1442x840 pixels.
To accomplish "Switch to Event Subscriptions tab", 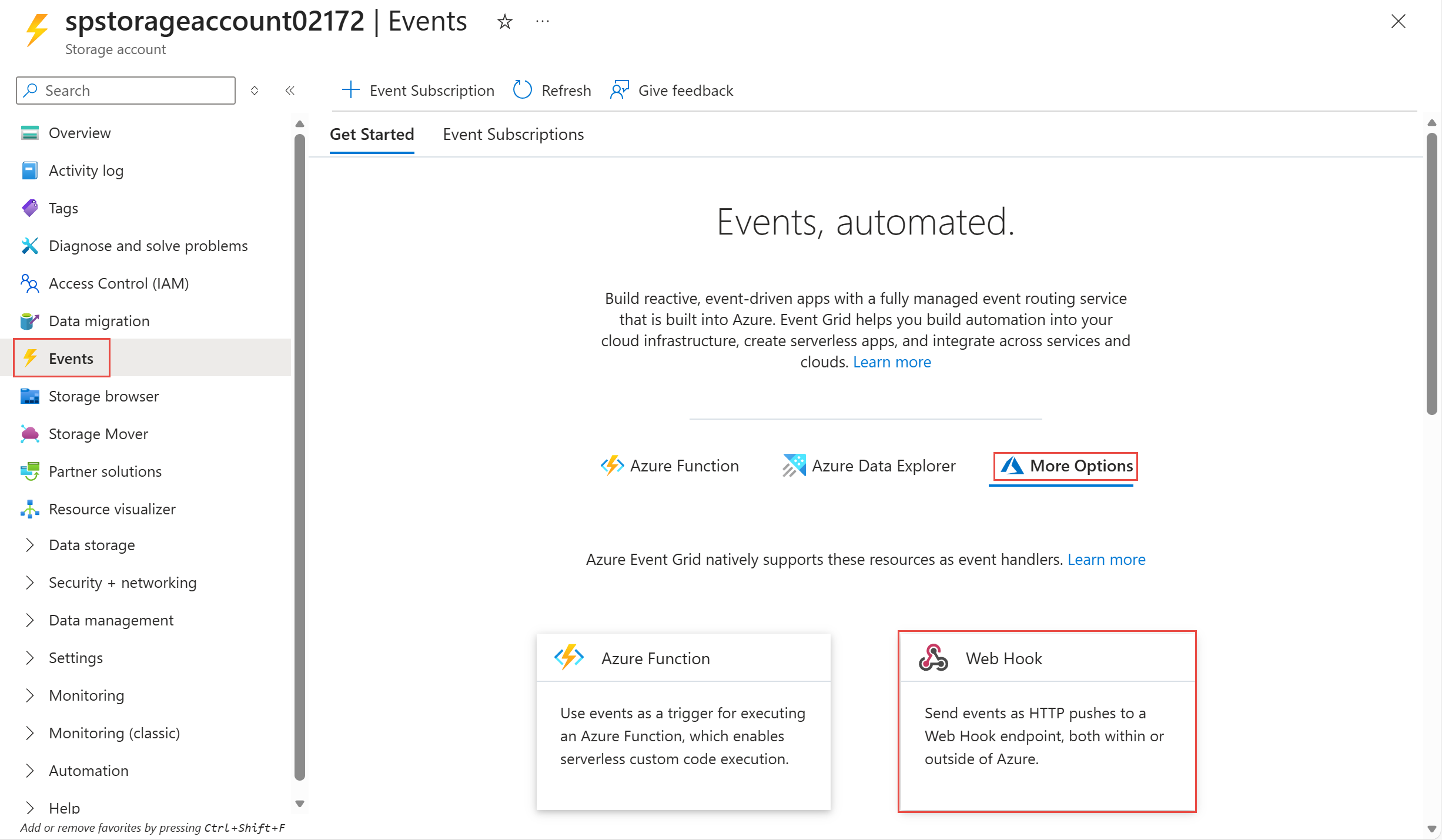I will click(513, 135).
